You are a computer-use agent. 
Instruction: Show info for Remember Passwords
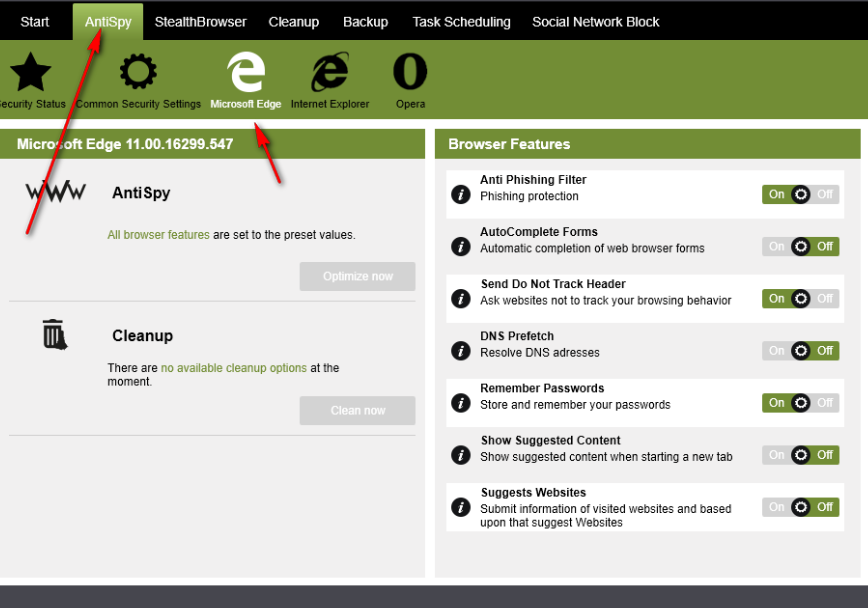(x=461, y=403)
